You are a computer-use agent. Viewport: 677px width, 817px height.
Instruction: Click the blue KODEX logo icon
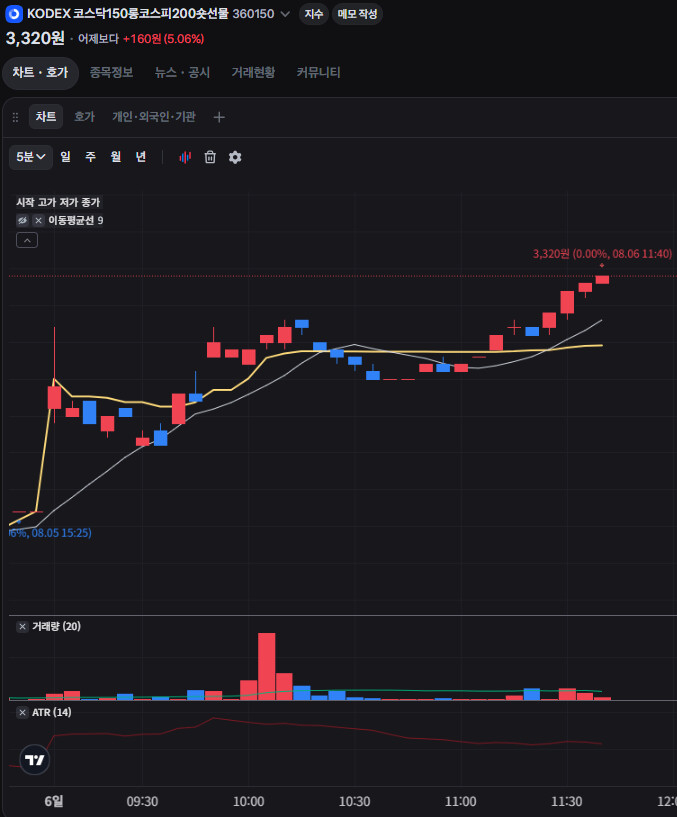(x=14, y=14)
